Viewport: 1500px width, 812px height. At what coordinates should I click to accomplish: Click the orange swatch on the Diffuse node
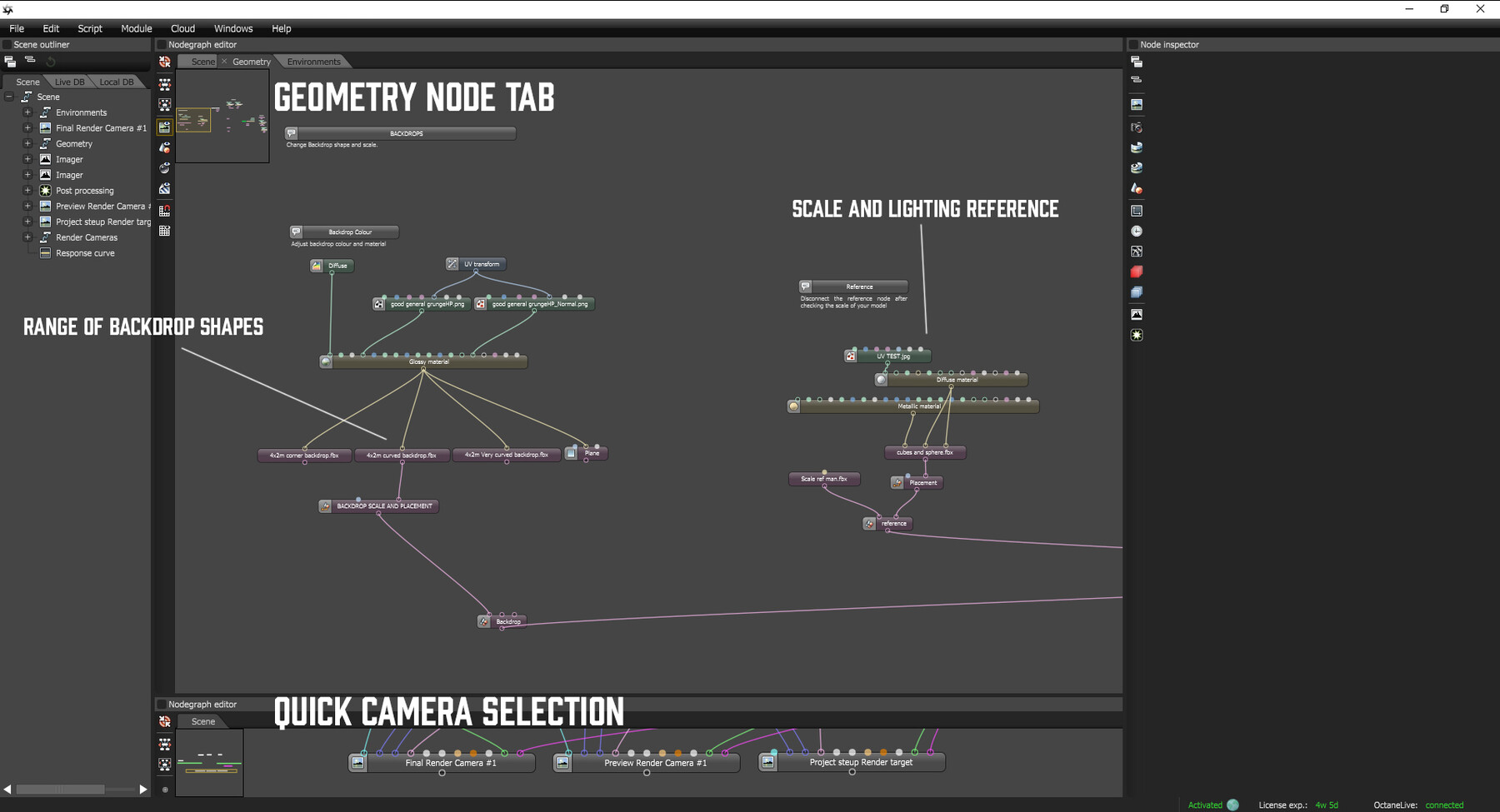click(316, 266)
